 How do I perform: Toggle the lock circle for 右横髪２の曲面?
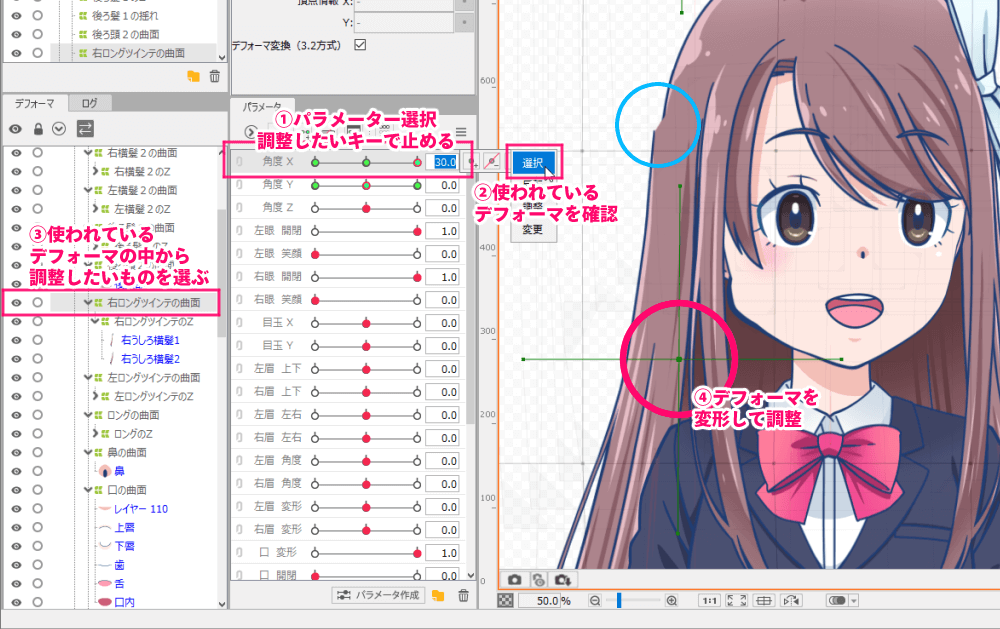tap(38, 152)
